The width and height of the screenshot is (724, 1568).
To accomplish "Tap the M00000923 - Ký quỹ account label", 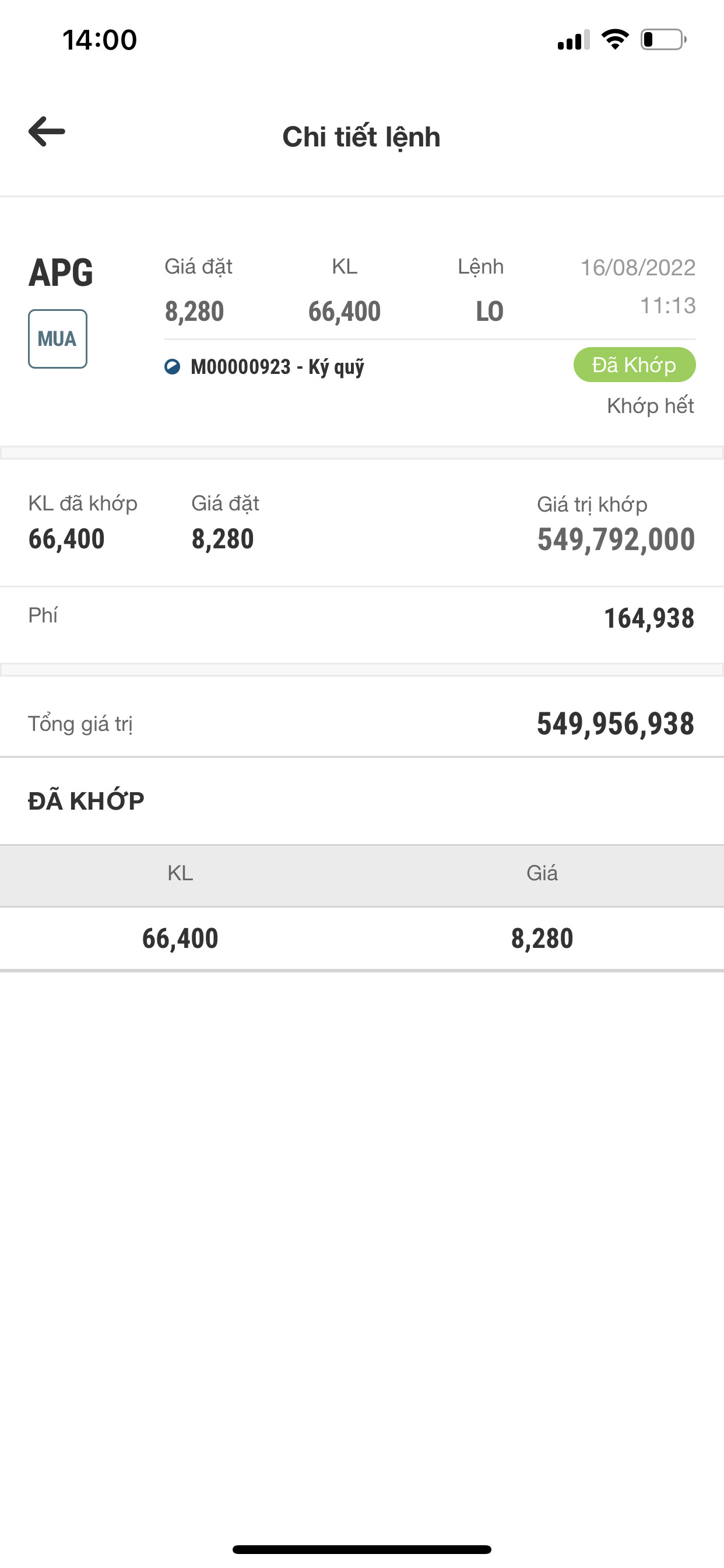I will [277, 366].
